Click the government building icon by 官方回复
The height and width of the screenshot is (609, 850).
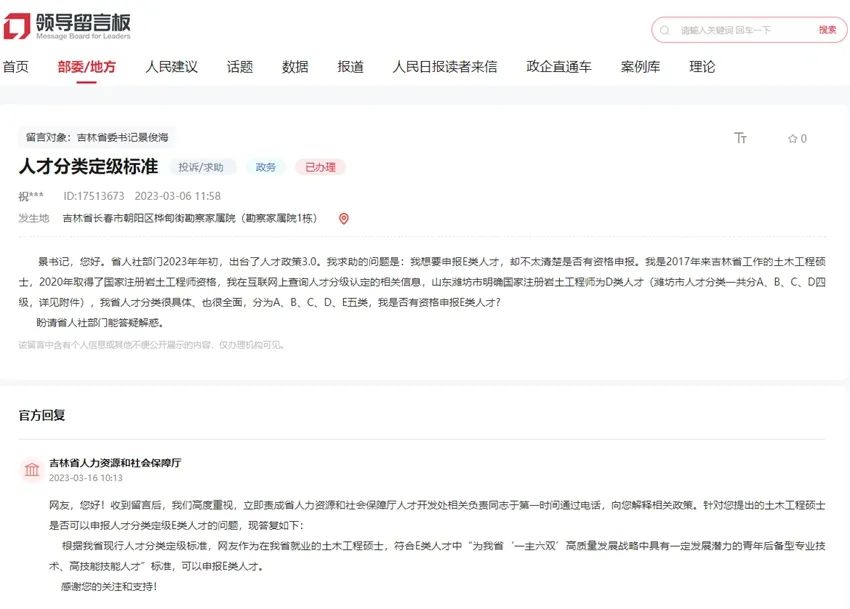coord(32,470)
